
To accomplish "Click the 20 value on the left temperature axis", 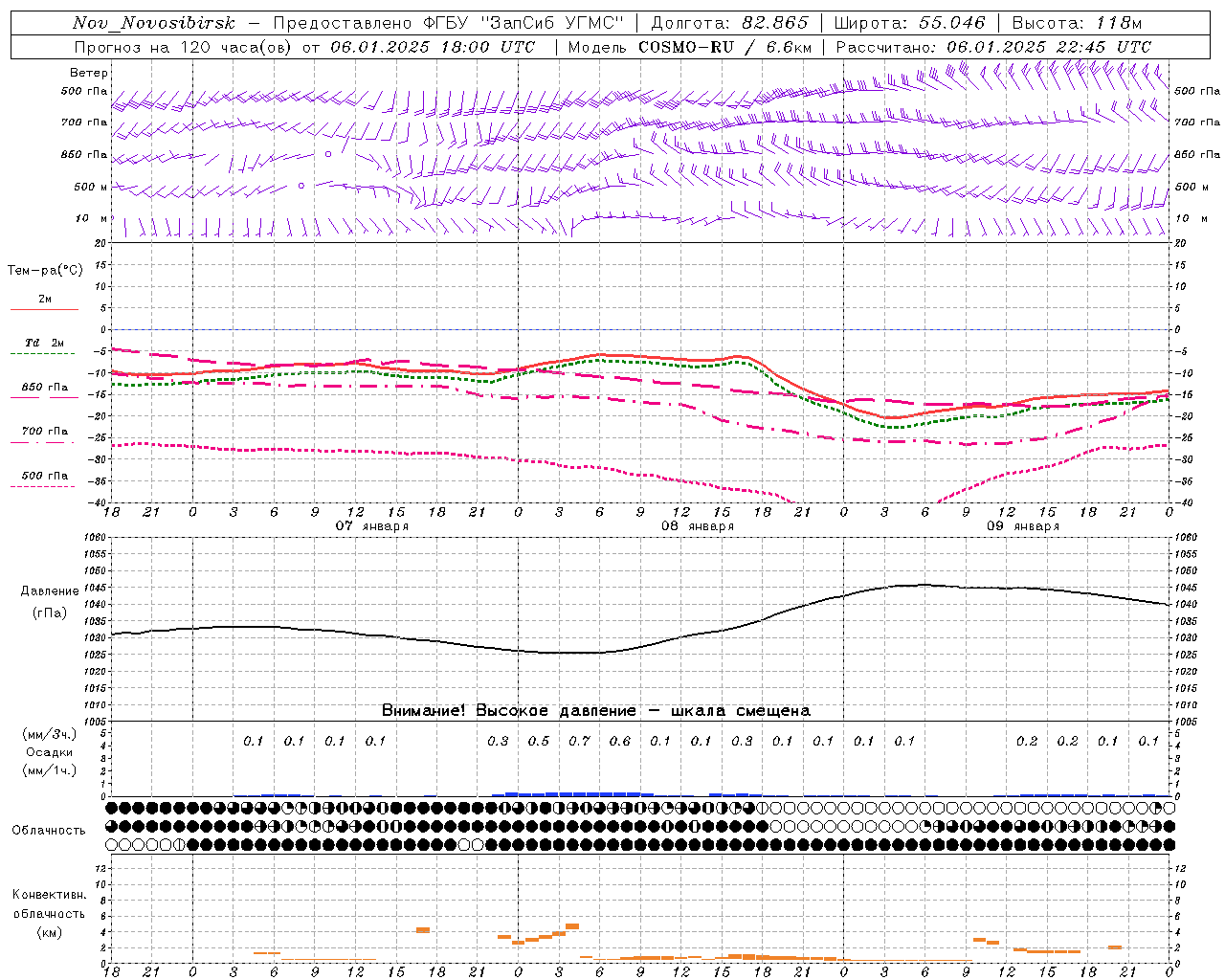I will coord(100,243).
